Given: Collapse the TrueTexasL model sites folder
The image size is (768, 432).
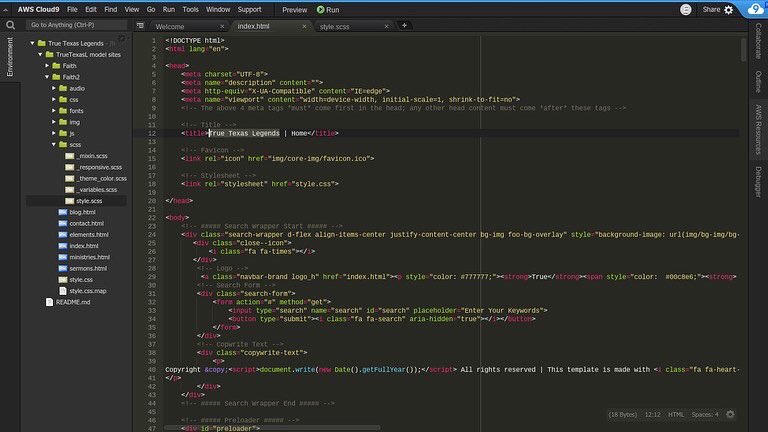Looking at the screenshot, I should coord(40,54).
